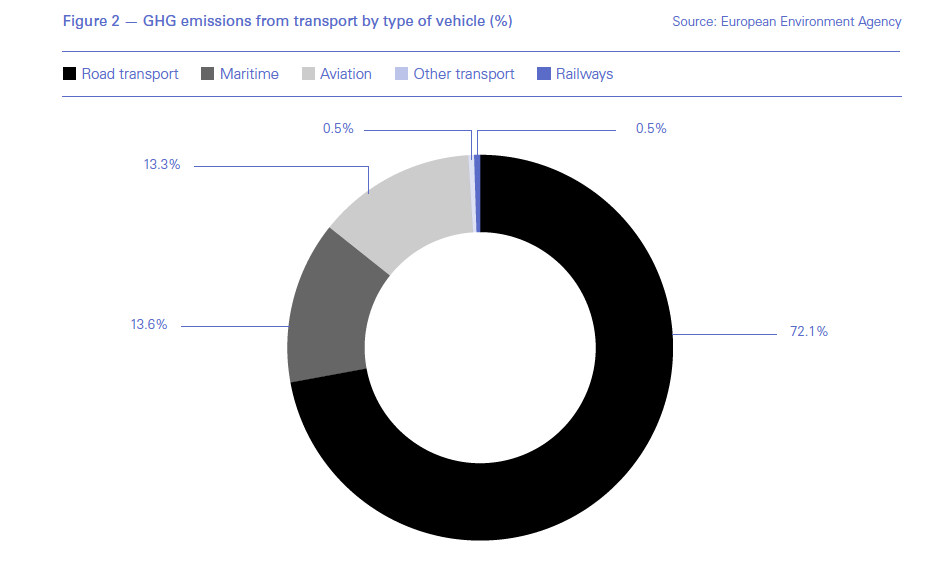Click the Railways legend label
The image size is (946, 572).
tap(585, 74)
